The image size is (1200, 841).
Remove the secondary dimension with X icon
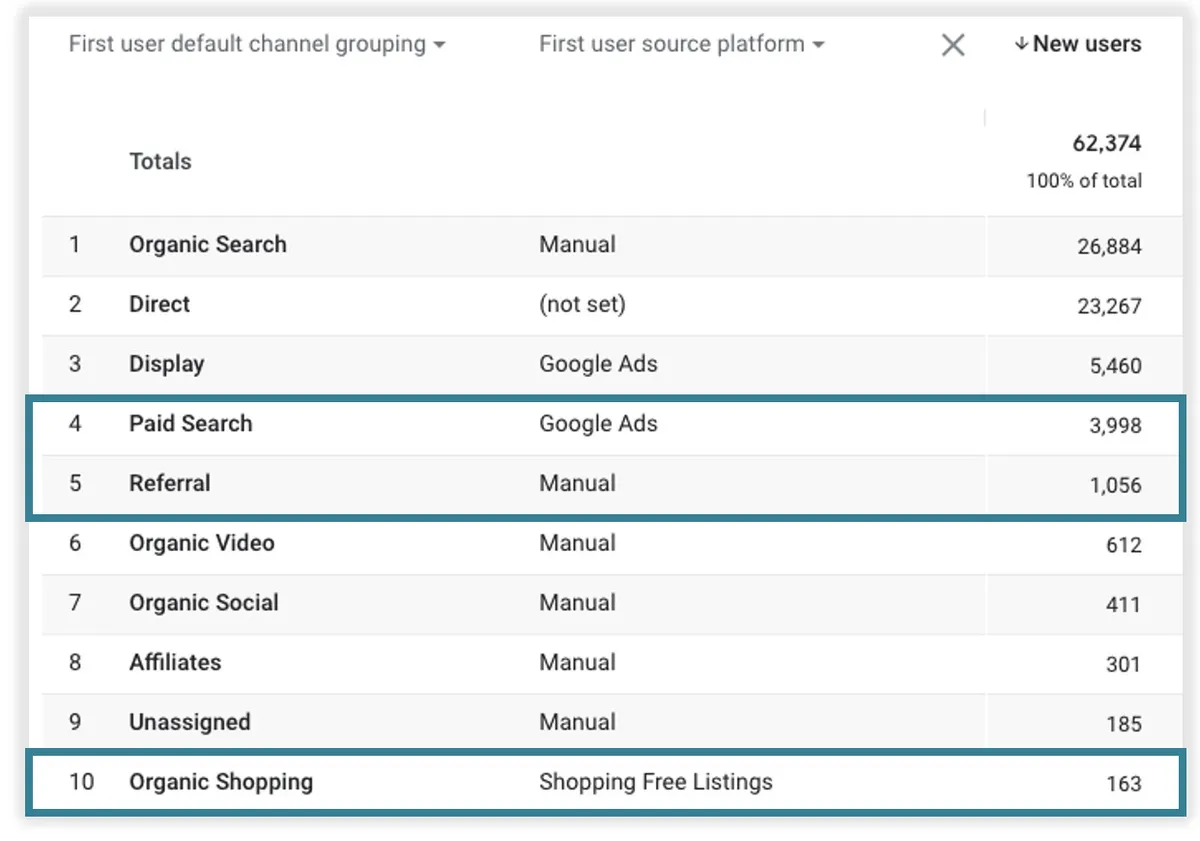(953, 45)
